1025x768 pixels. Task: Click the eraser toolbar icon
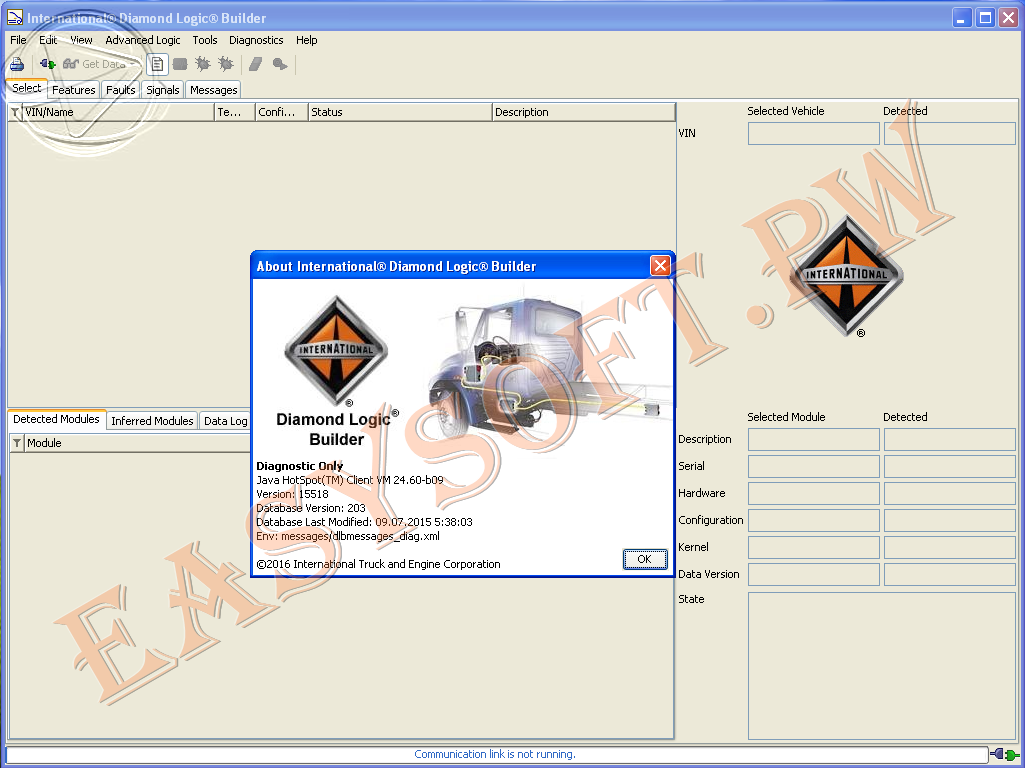coord(256,64)
